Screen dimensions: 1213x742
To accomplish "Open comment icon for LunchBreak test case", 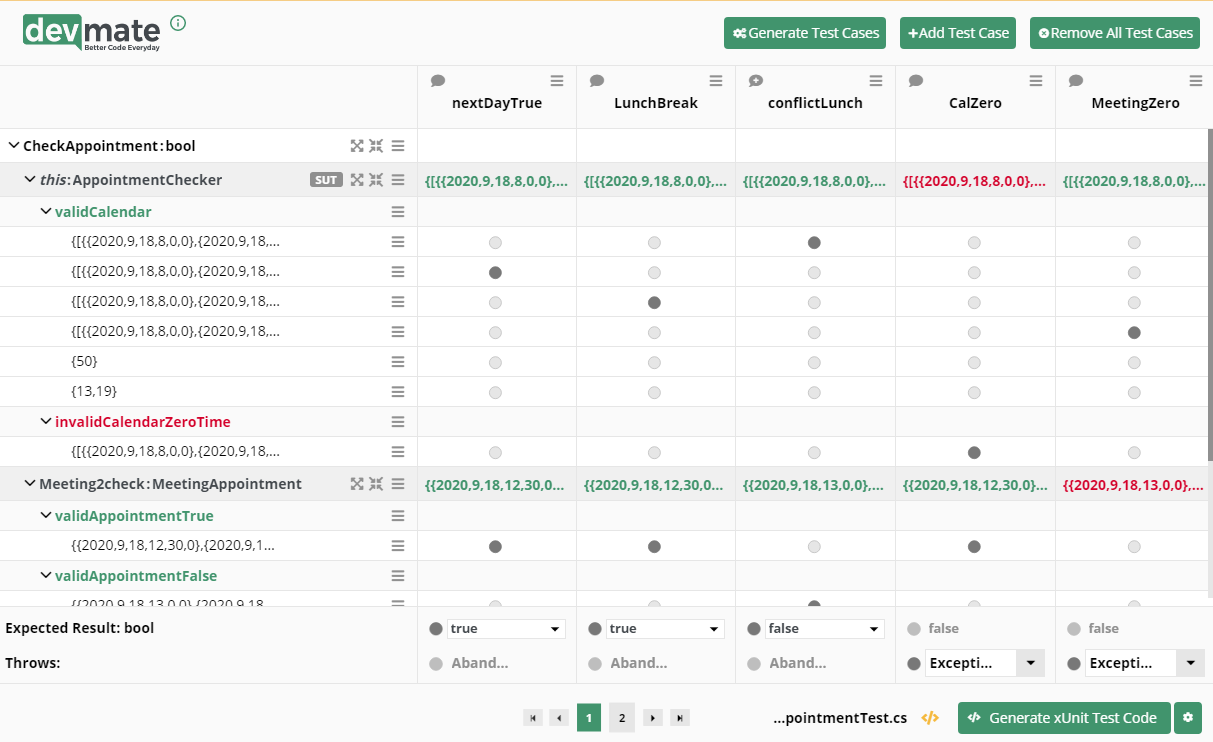I will point(597,81).
